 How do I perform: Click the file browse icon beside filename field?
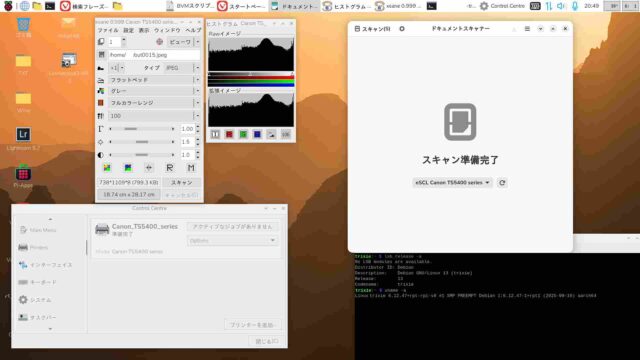[101, 54]
